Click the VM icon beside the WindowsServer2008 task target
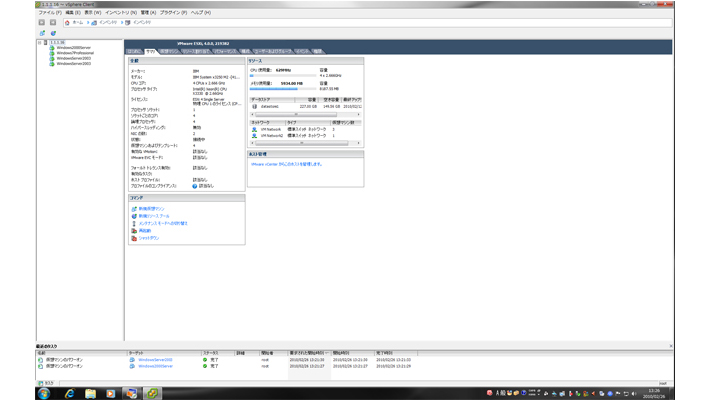This screenshot has height=400, width=710. 132,360
